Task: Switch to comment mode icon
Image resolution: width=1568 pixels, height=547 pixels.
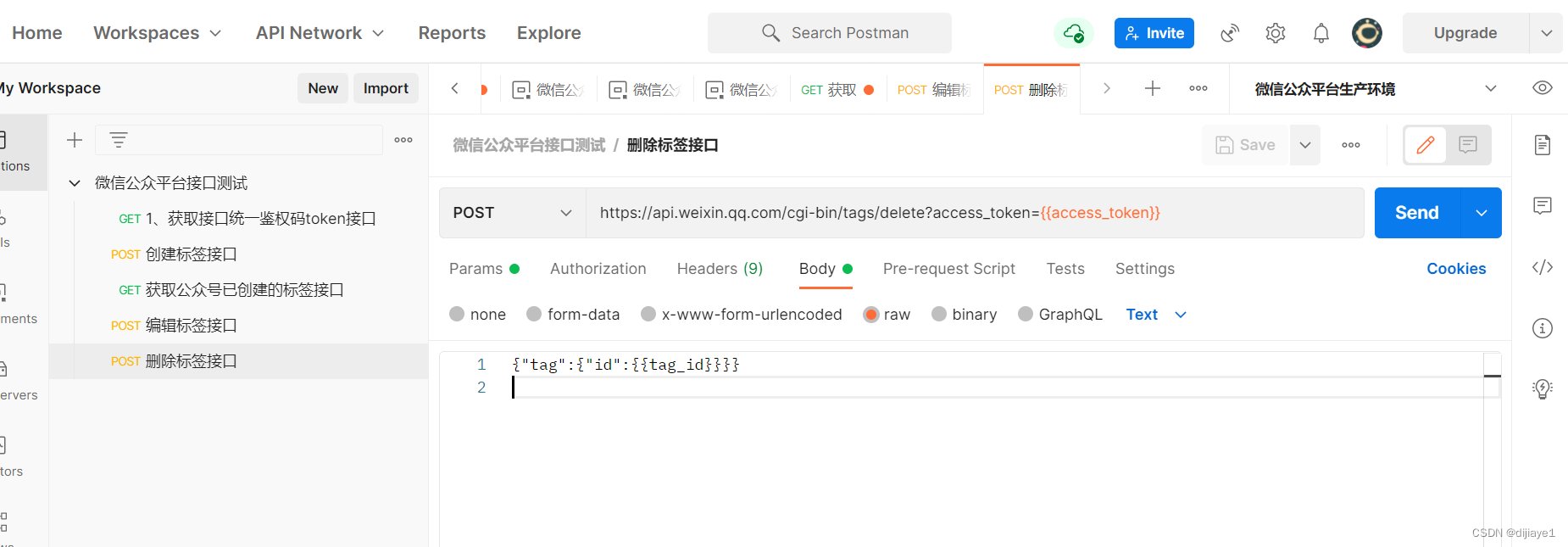Action: (1468, 145)
